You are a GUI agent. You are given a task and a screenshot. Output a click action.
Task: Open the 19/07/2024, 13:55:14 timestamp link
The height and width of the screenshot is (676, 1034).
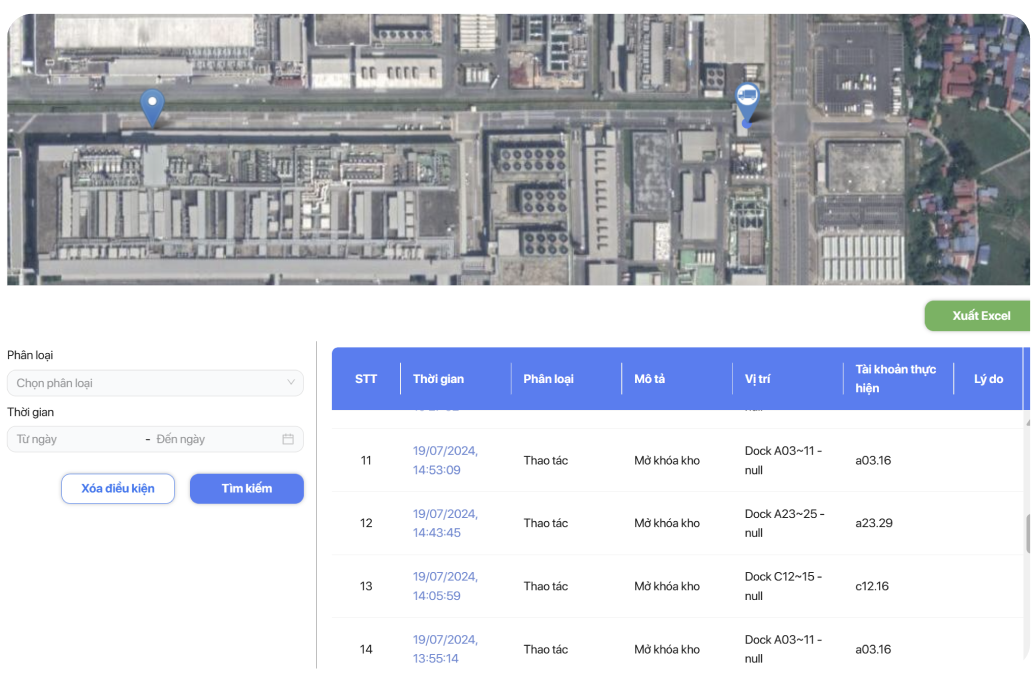pyautogui.click(x=445, y=649)
